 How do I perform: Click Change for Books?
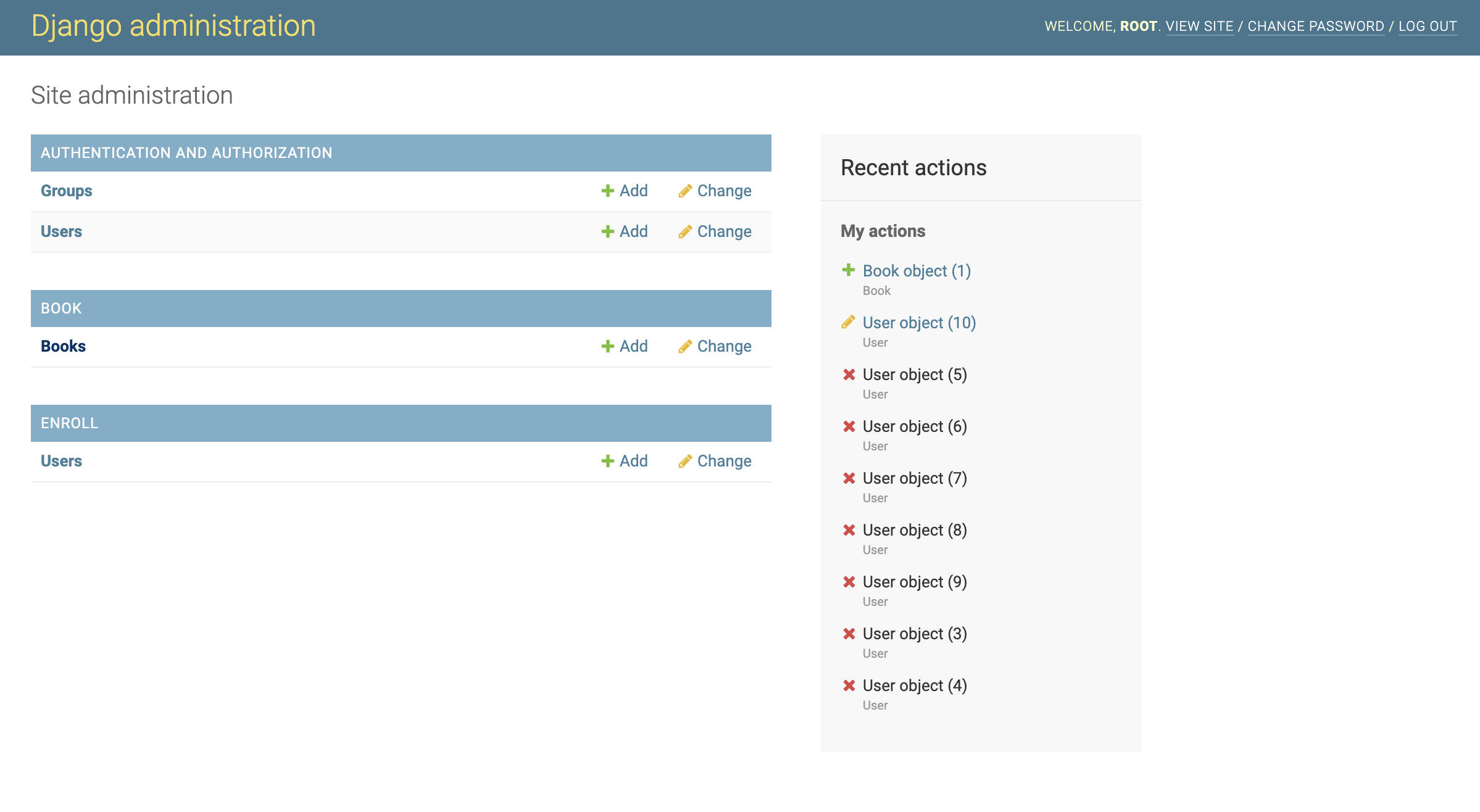[x=724, y=347]
